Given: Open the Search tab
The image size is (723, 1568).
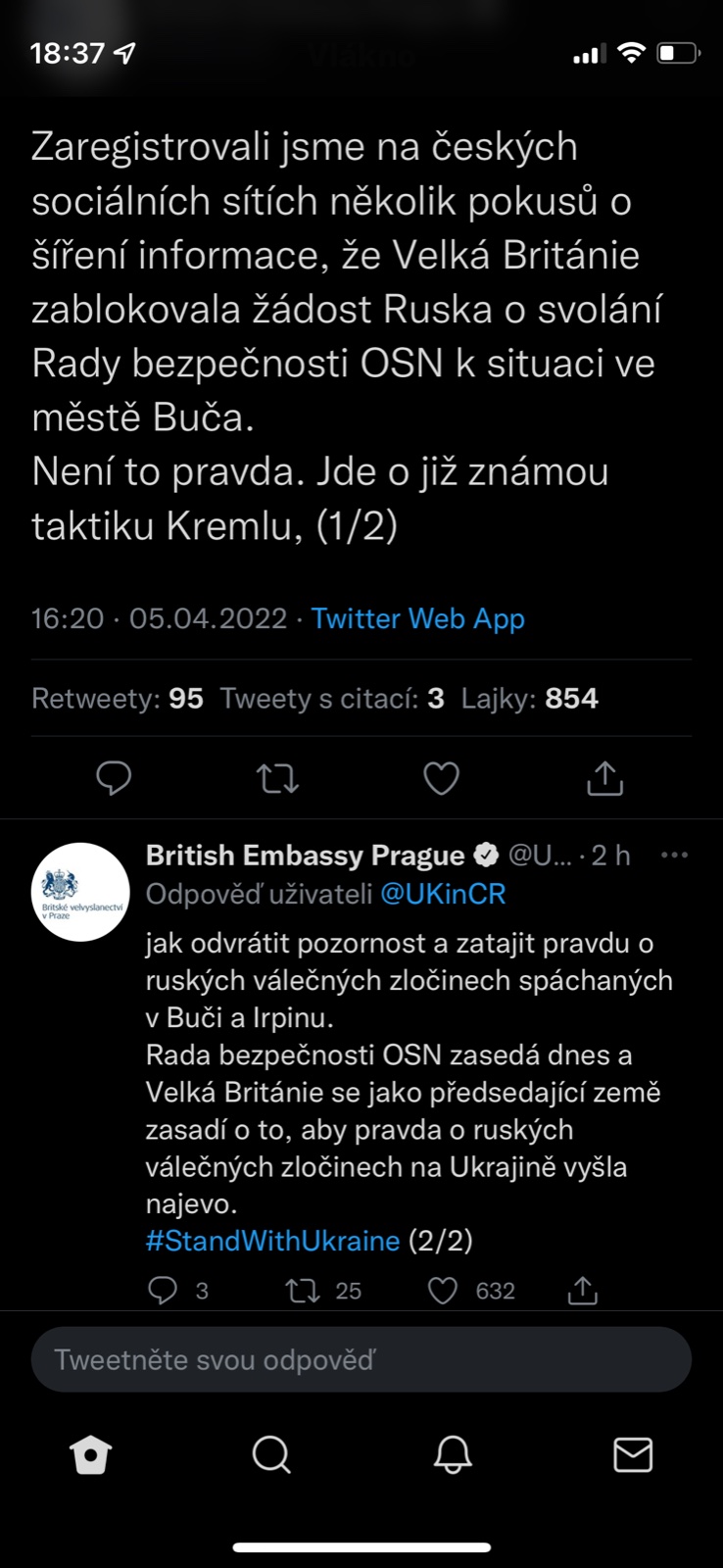Looking at the screenshot, I should (271, 1455).
